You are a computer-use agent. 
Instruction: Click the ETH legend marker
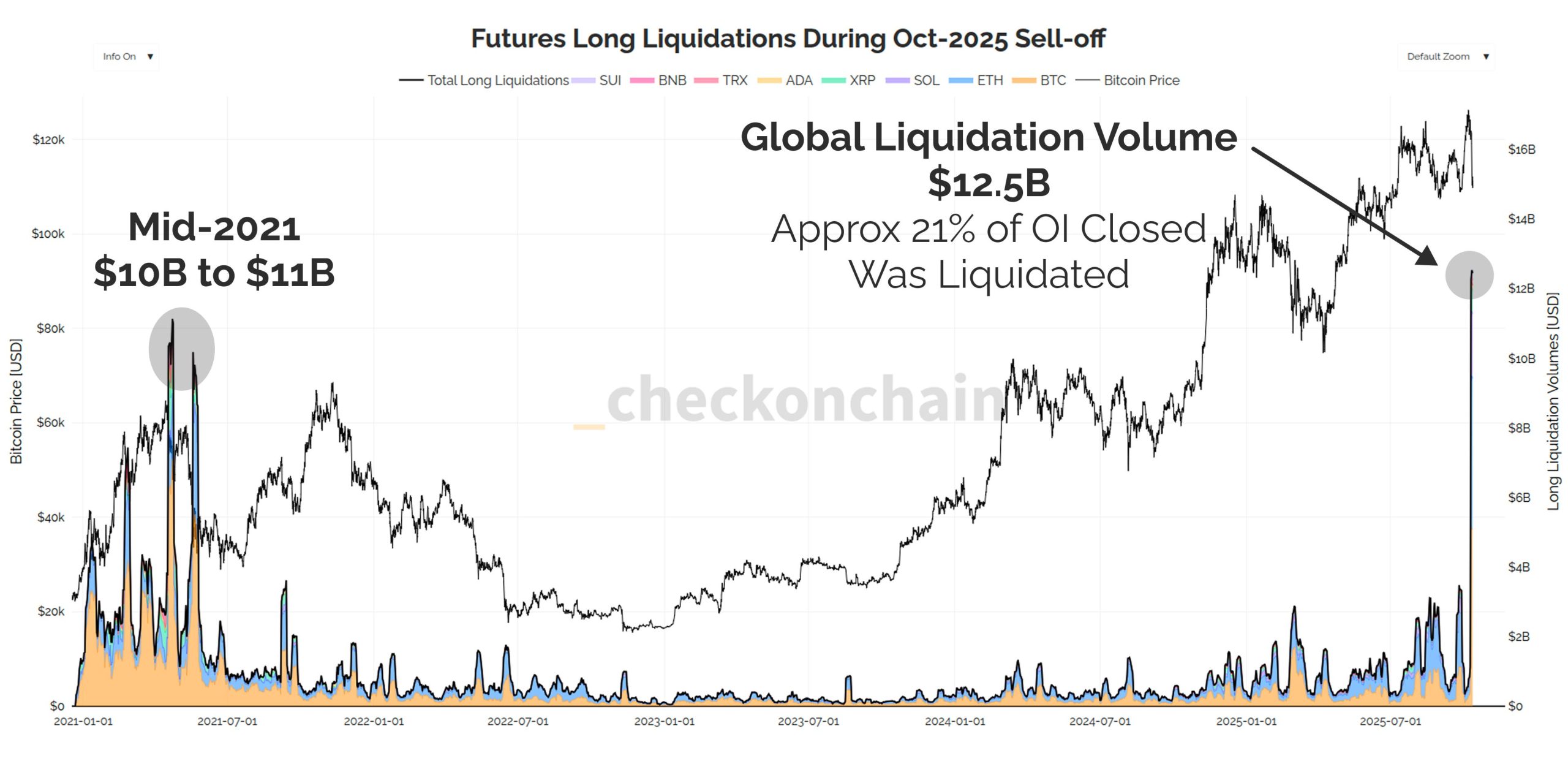pos(960,80)
